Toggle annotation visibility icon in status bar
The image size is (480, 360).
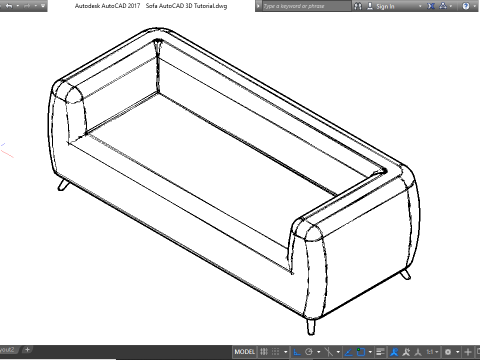(394, 352)
